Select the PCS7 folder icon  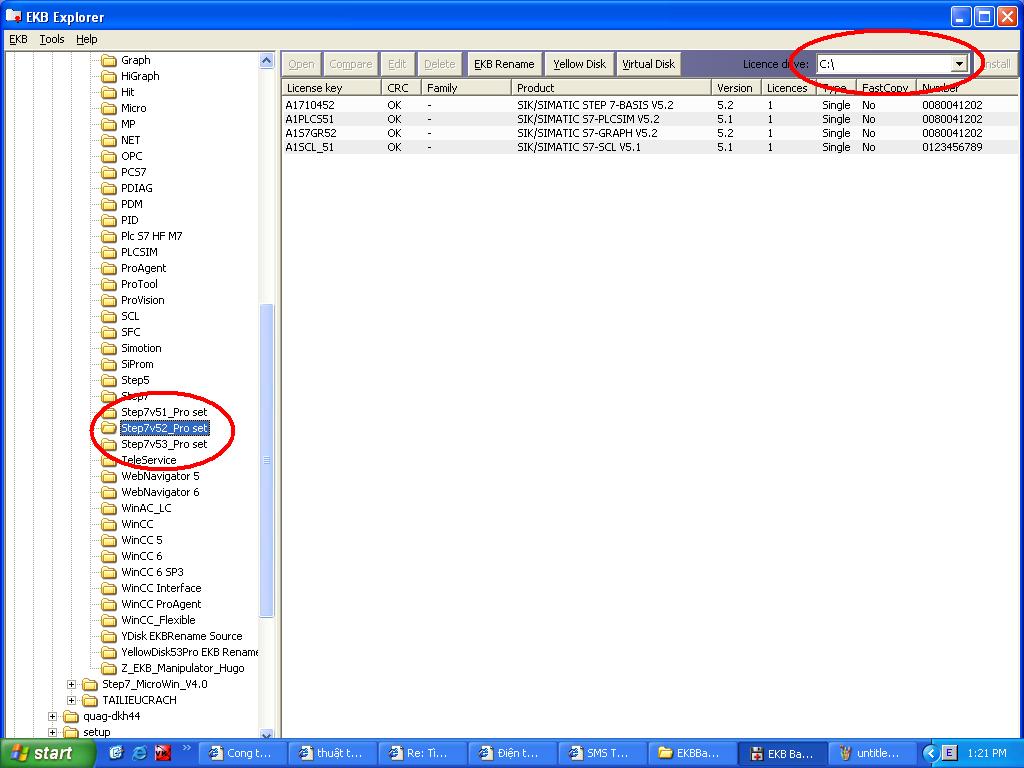tap(108, 172)
